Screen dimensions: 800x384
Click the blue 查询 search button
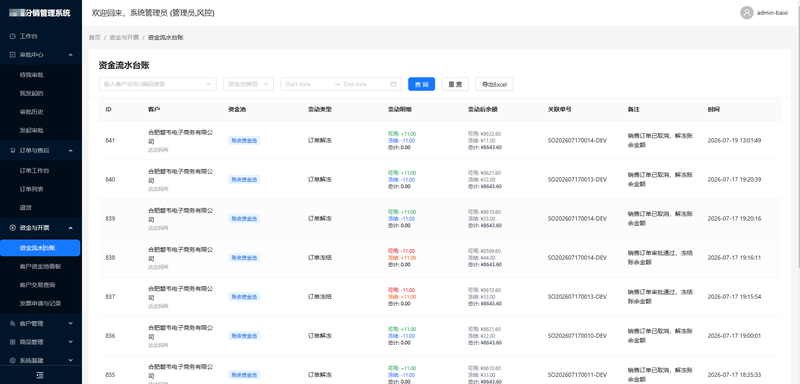click(x=421, y=84)
